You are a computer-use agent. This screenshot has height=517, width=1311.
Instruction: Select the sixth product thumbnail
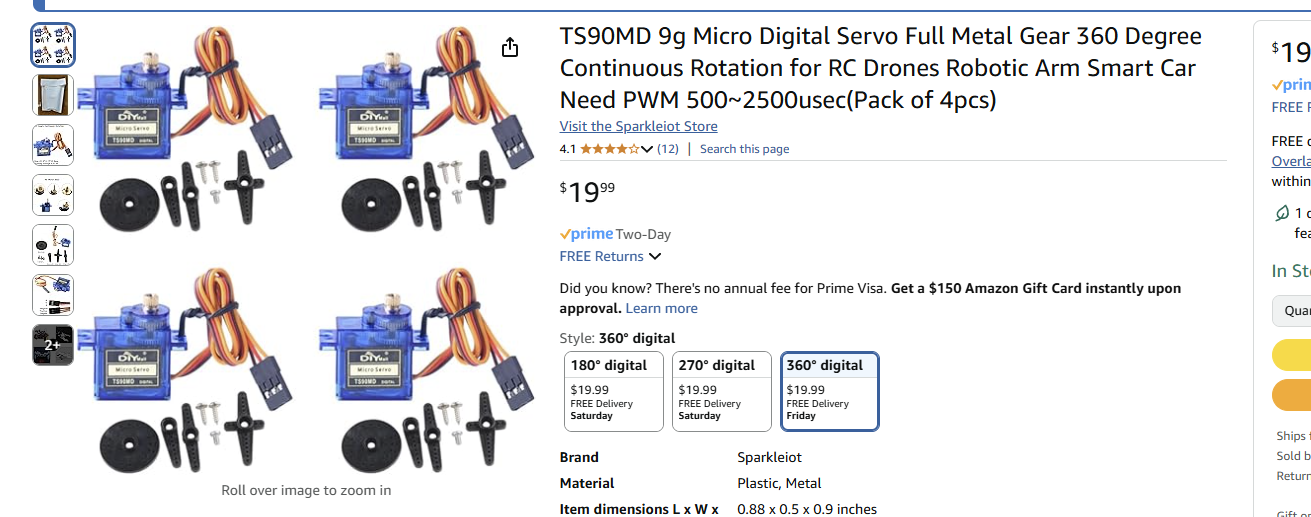[53, 295]
